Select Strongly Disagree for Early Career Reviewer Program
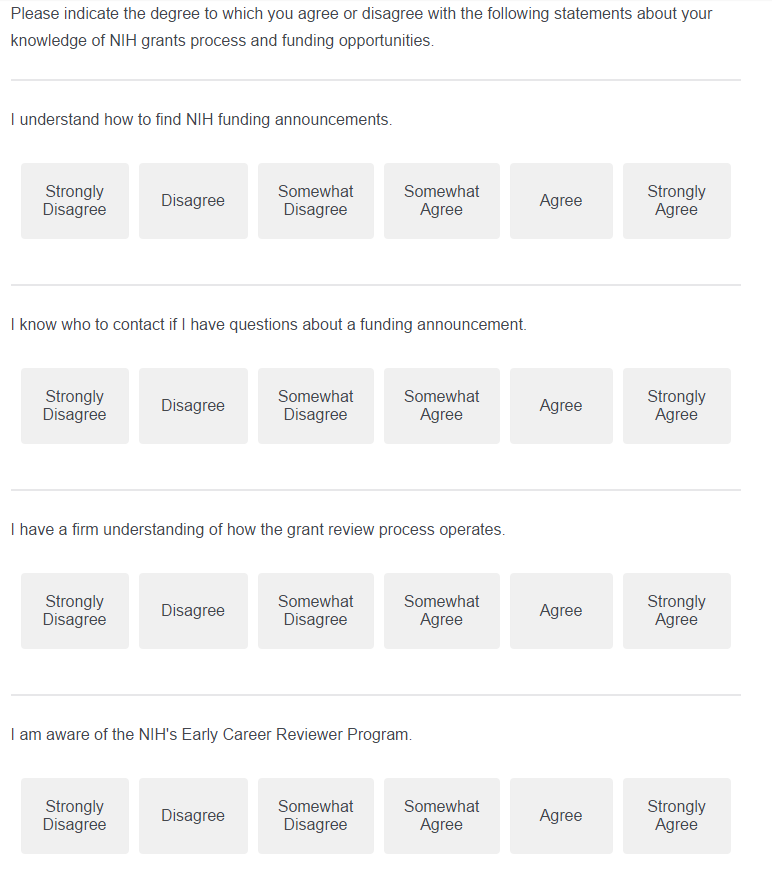This screenshot has width=772, height=883. click(75, 816)
